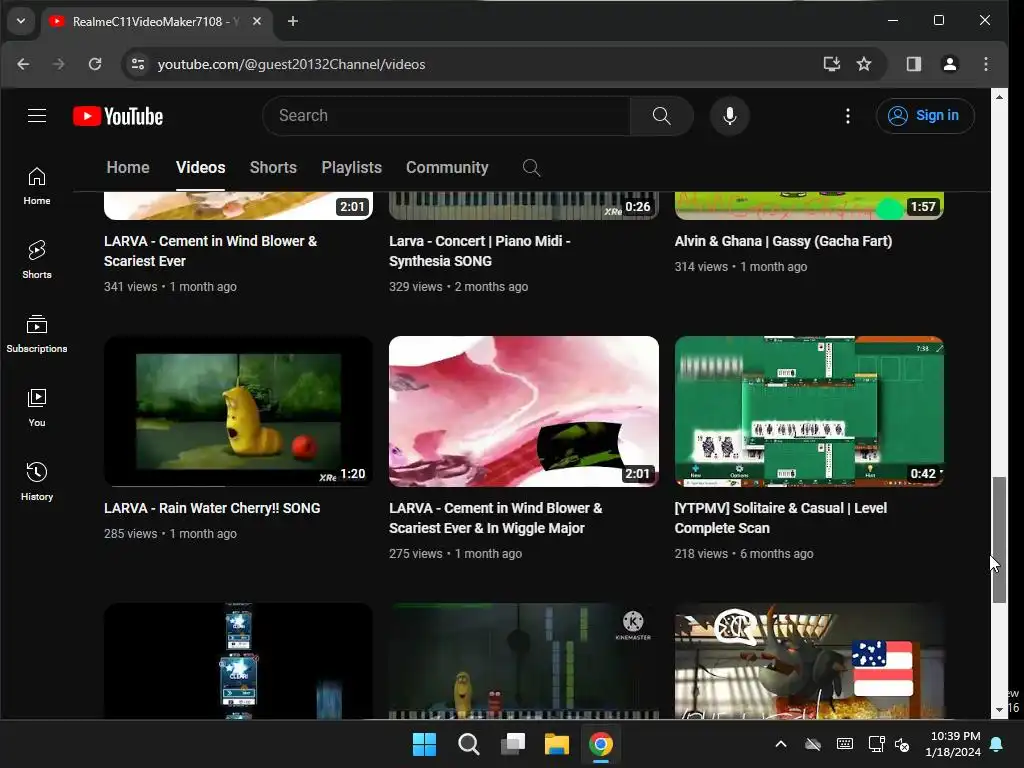Focus the YouTube Search input field
Viewport: 1024px width, 768px height.
447,116
